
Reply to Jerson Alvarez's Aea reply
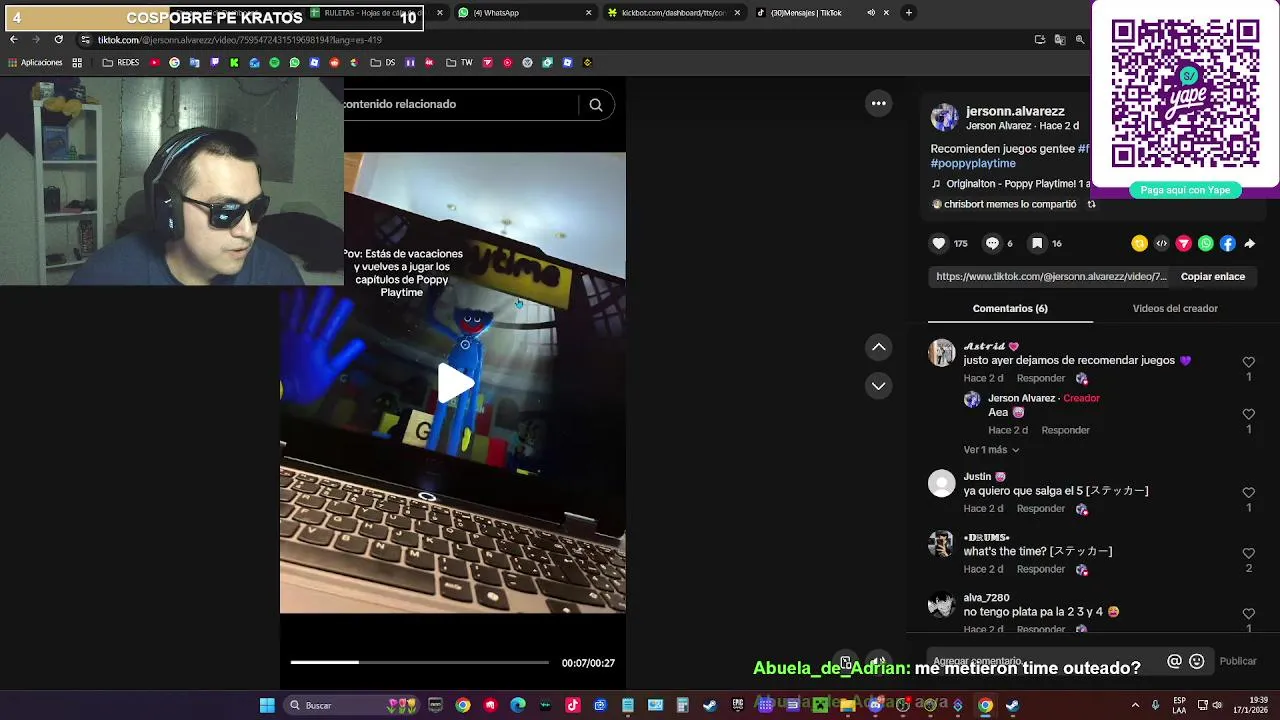click(1065, 431)
